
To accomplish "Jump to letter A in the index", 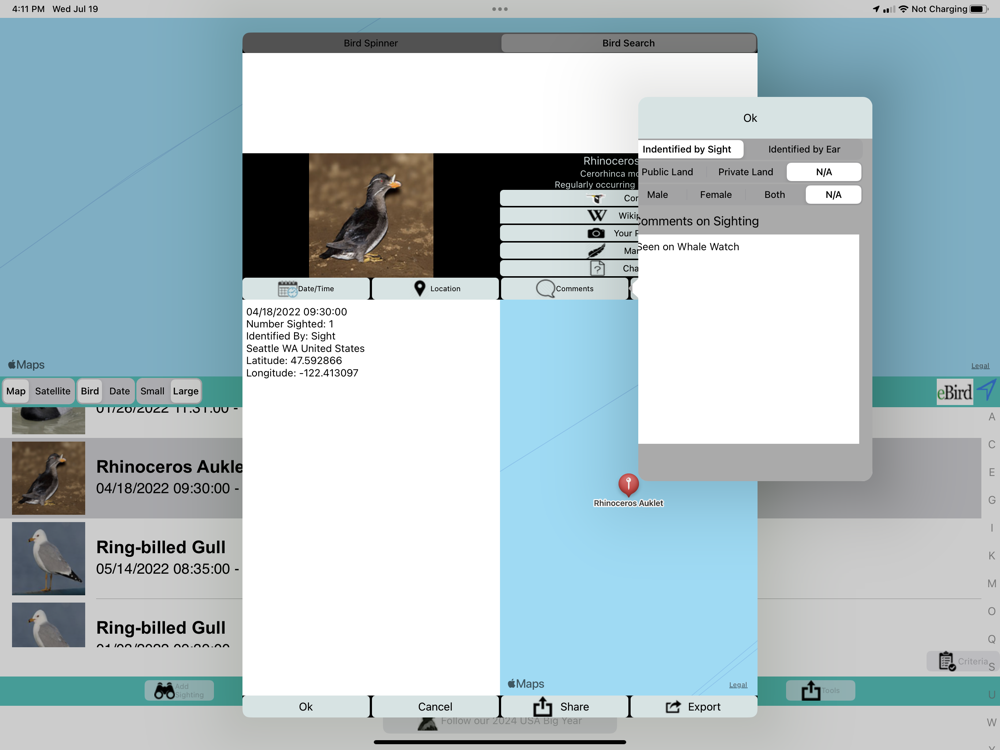I will 992,417.
